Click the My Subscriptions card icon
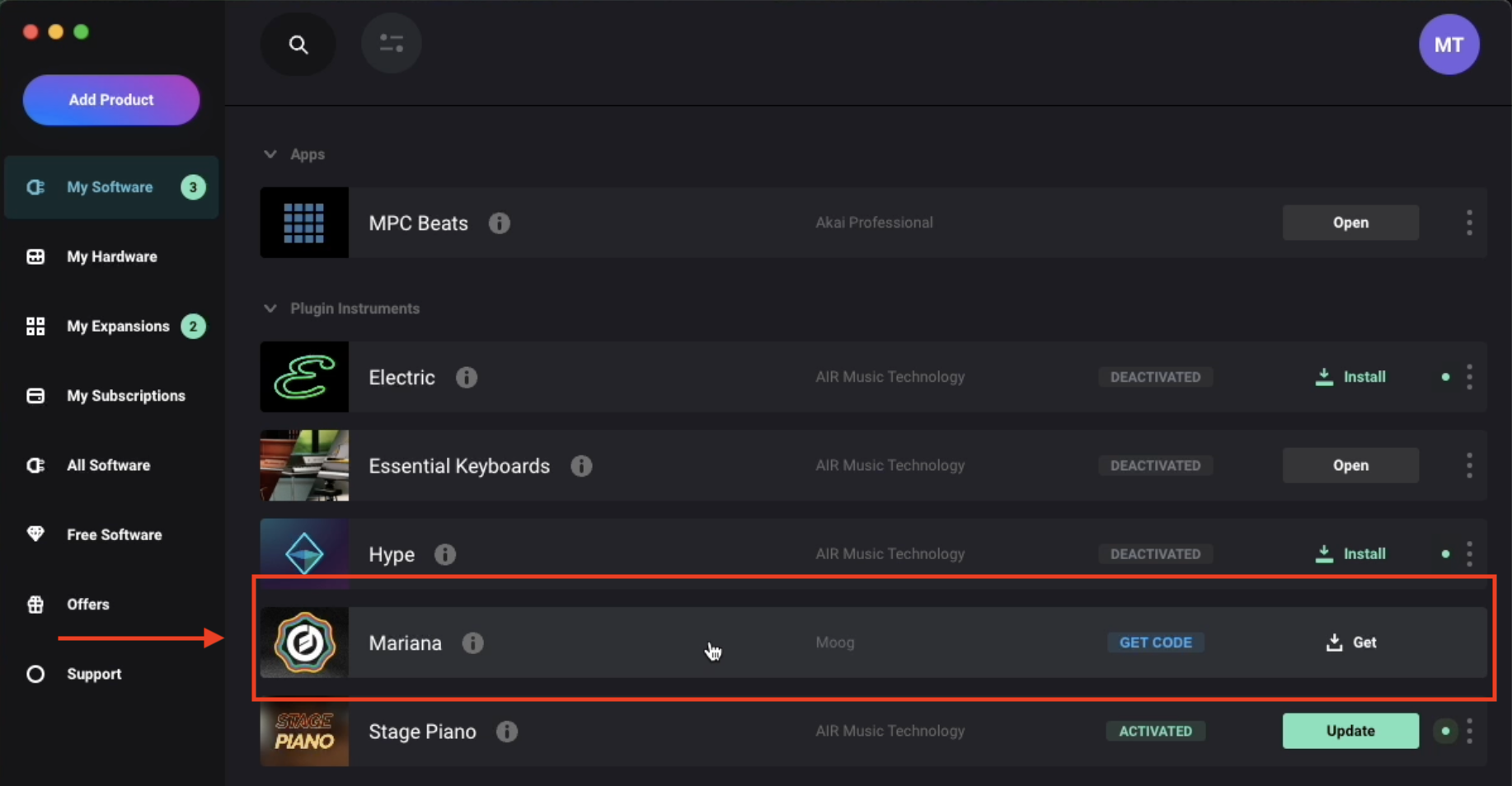 pyautogui.click(x=35, y=396)
